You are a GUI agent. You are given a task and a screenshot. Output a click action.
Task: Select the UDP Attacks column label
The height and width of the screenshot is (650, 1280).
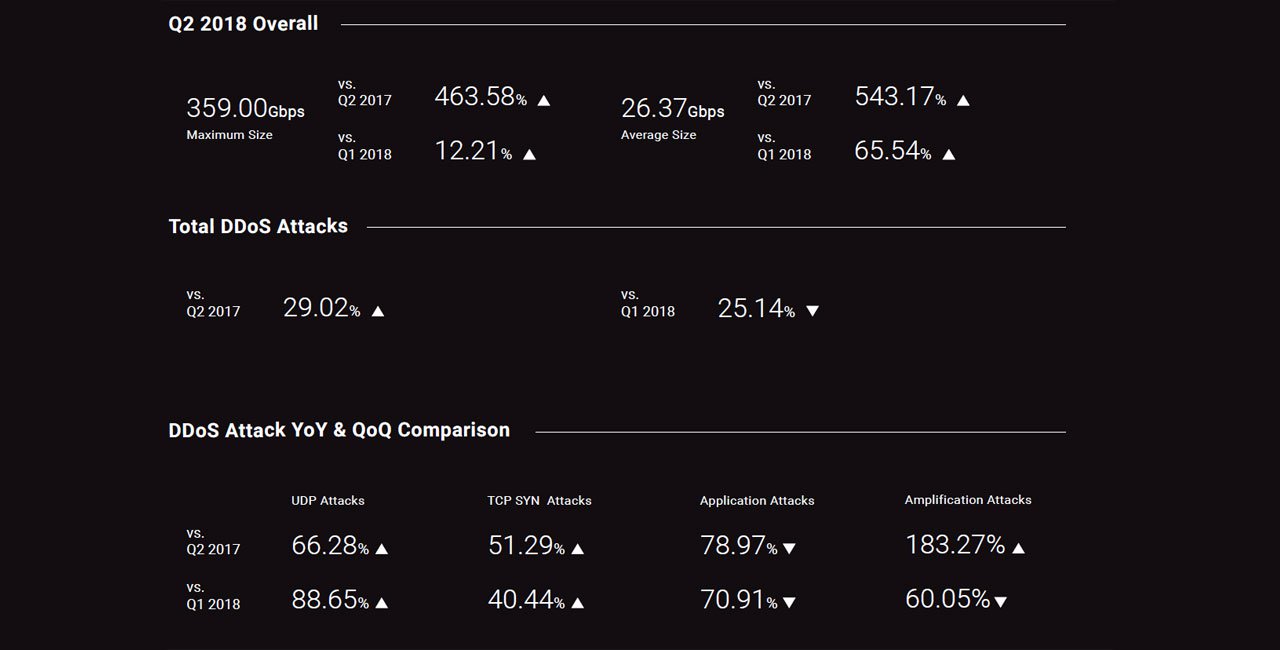coord(328,500)
